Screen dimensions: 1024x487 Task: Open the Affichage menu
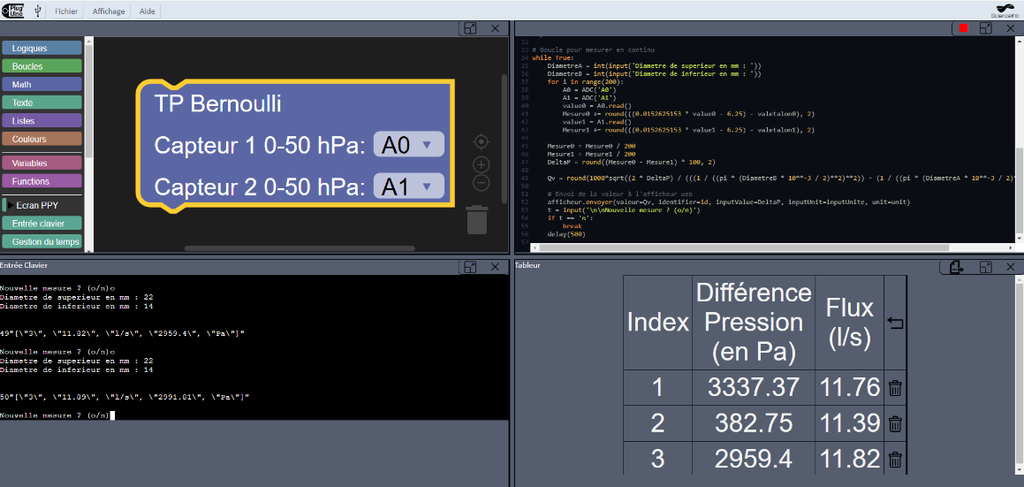tap(108, 11)
